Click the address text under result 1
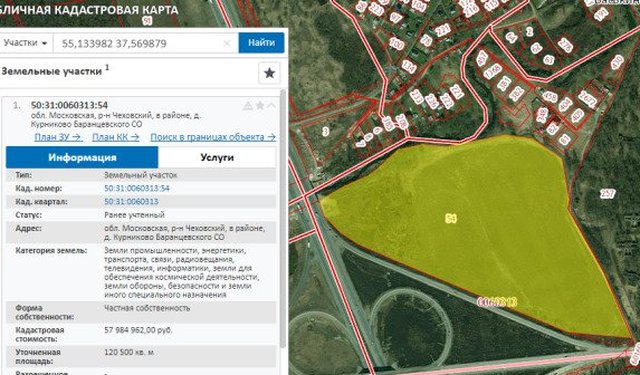The width and height of the screenshot is (640, 375). coord(116,120)
